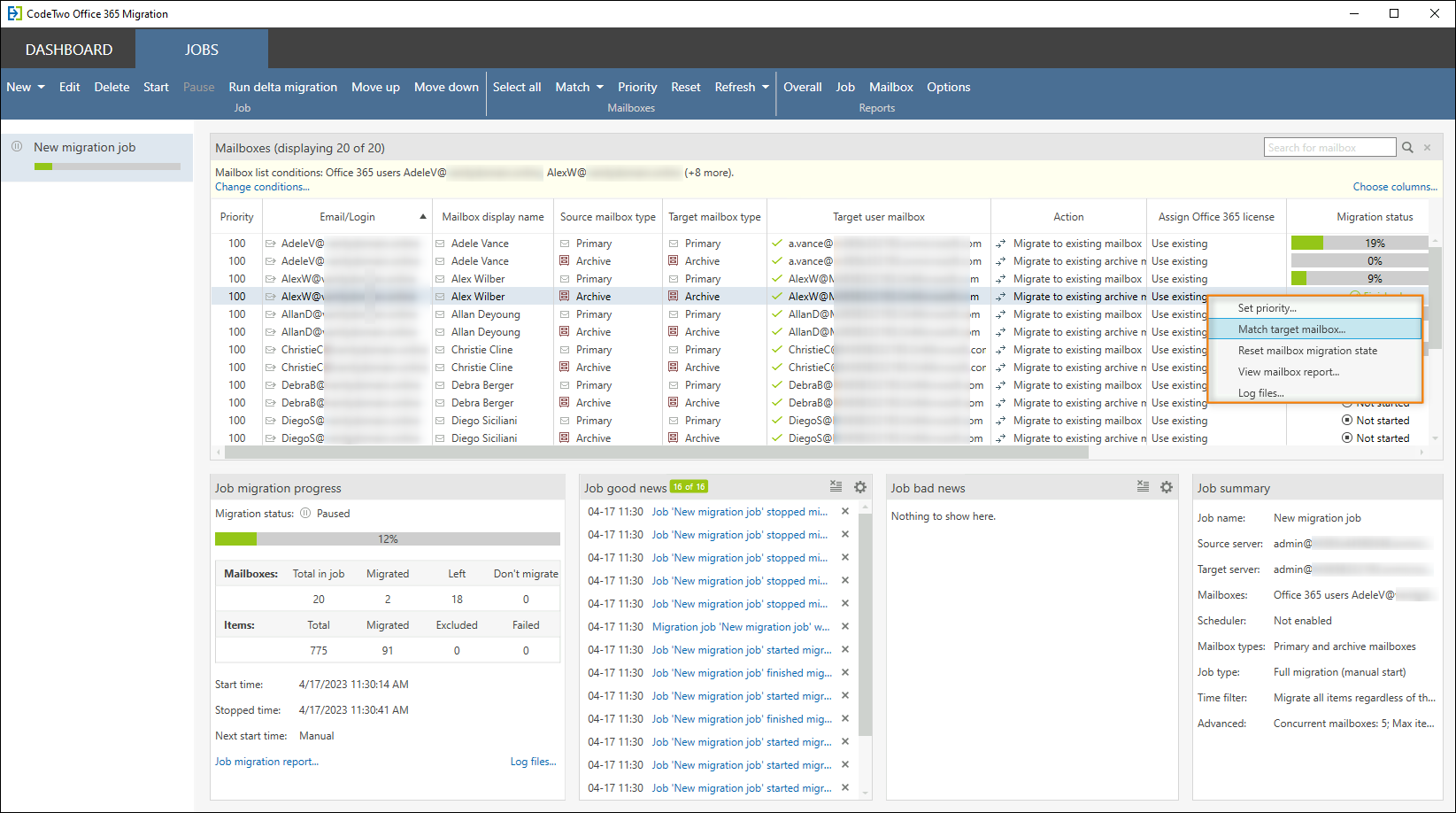Image resolution: width=1456 pixels, height=813 pixels.
Task: Open the Job bad news settings gear
Action: click(1167, 487)
